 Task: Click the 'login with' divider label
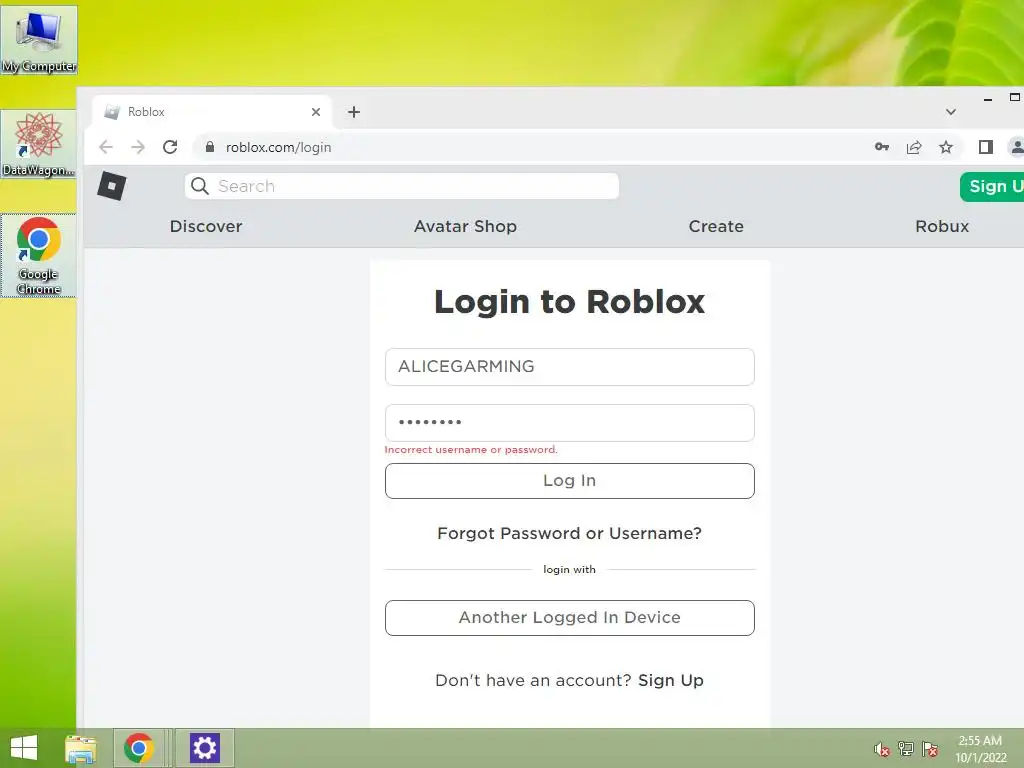click(x=569, y=569)
